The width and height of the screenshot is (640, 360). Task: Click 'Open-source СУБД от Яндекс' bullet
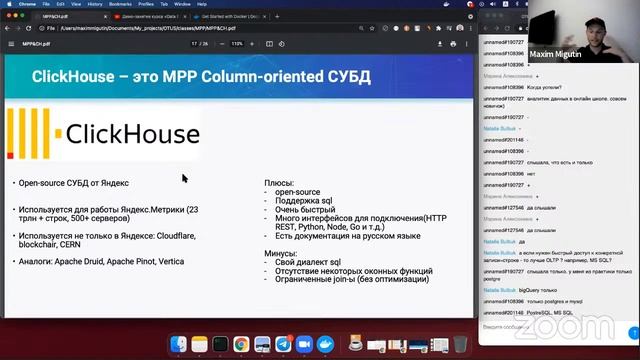73,183
